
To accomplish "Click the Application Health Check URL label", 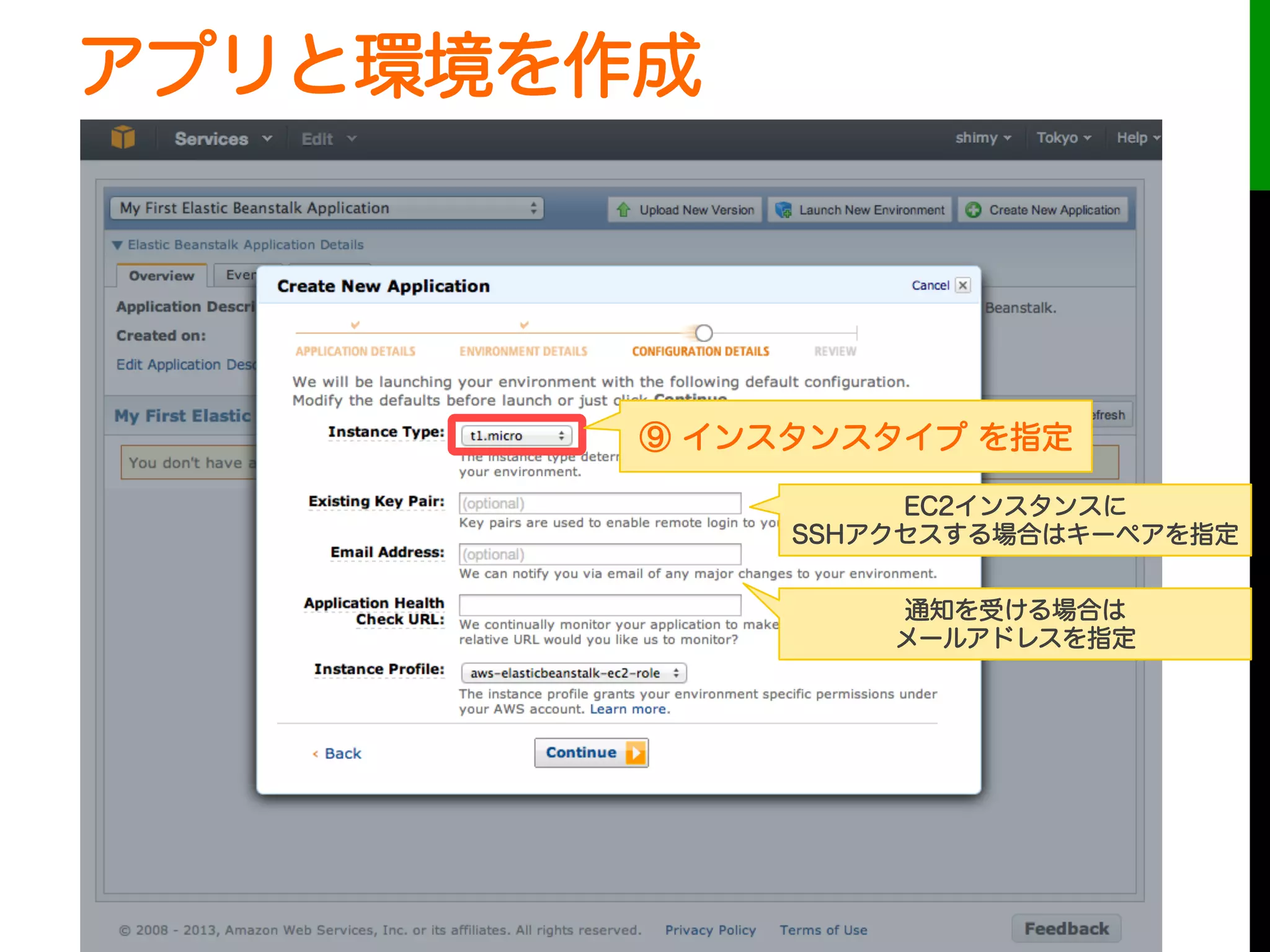I will pos(374,611).
